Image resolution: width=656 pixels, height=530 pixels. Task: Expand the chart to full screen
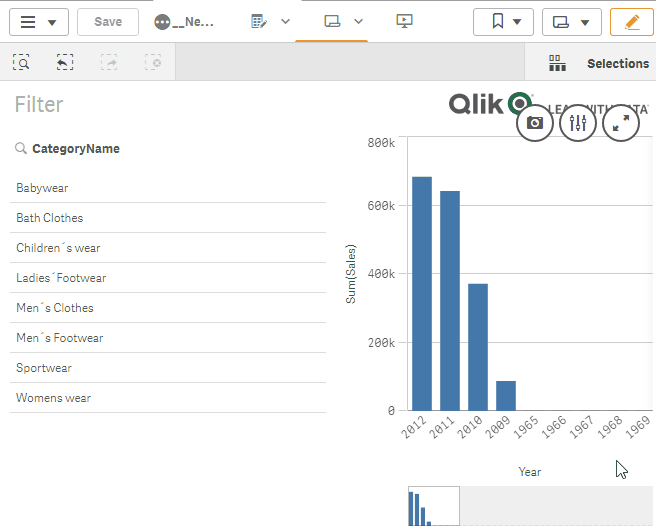[x=621, y=123]
